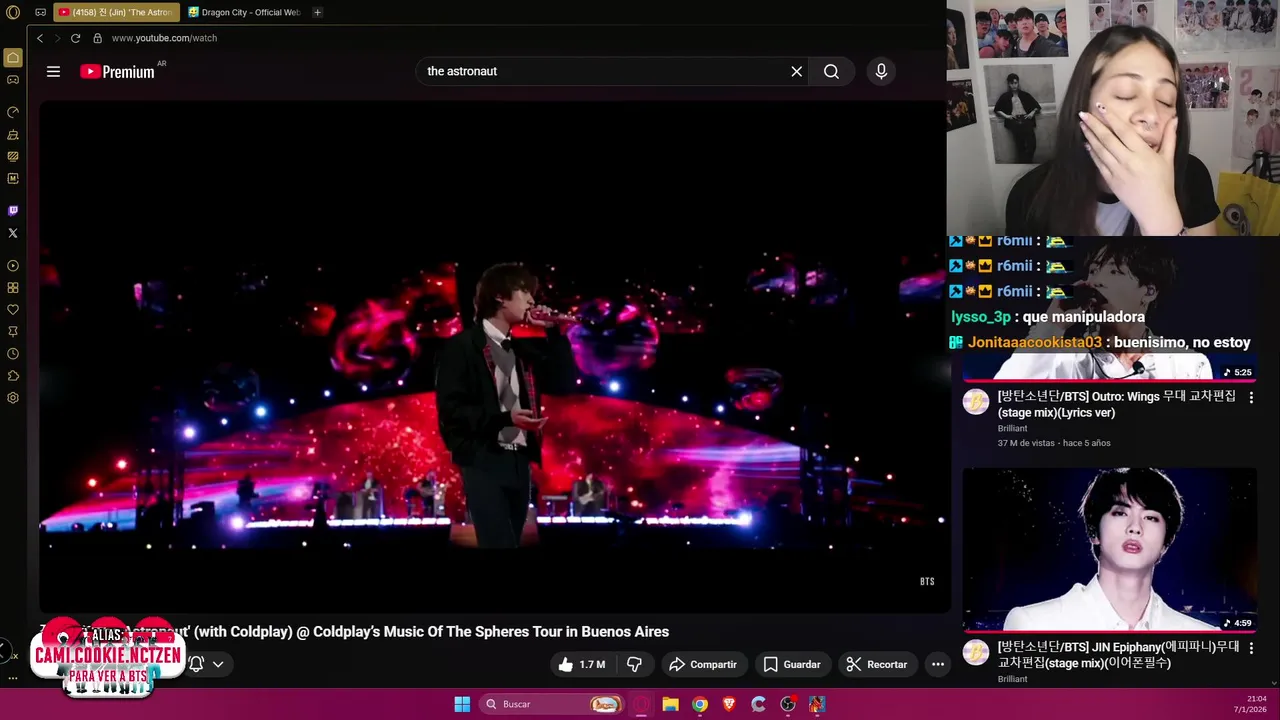Like the video with 1.7 M likes
The height and width of the screenshot is (720, 1280).
pyautogui.click(x=581, y=664)
